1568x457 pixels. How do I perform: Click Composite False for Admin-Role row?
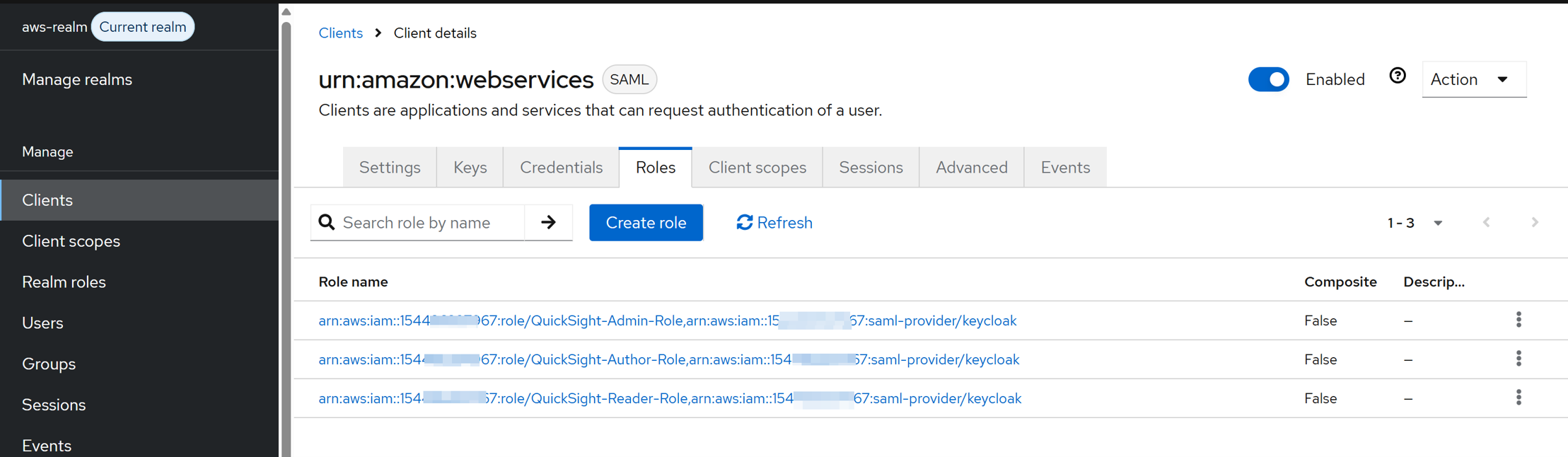[1320, 320]
